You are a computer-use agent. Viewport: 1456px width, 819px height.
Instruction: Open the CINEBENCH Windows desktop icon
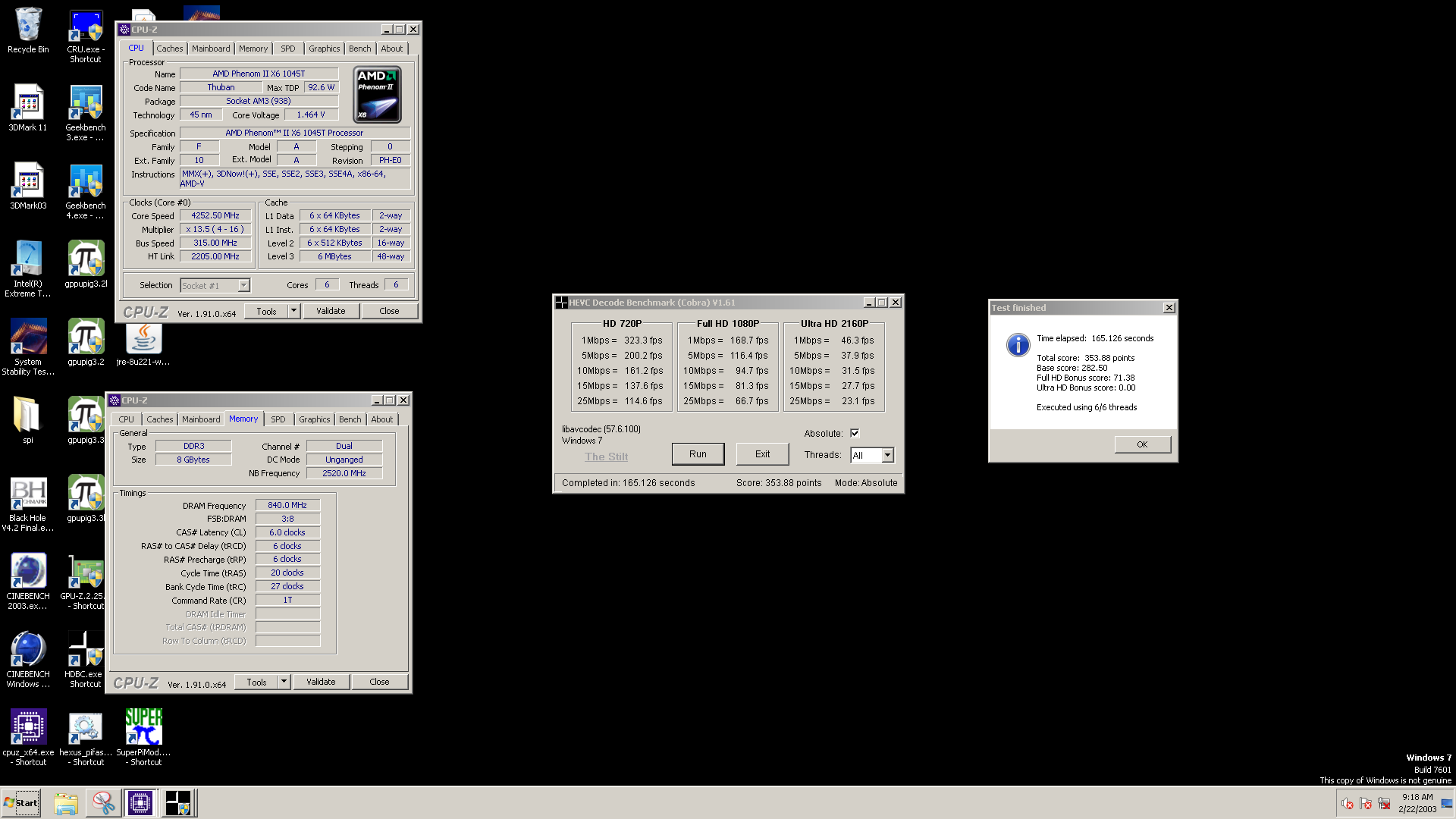click(x=28, y=660)
